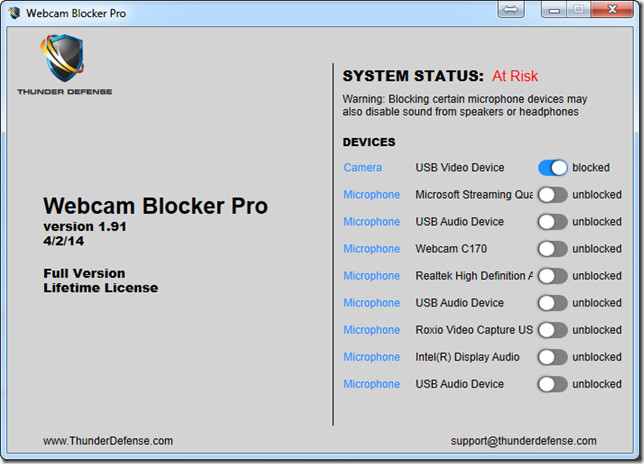
Task: Toggle USB Audio Device listed after Realtek
Action: point(553,303)
